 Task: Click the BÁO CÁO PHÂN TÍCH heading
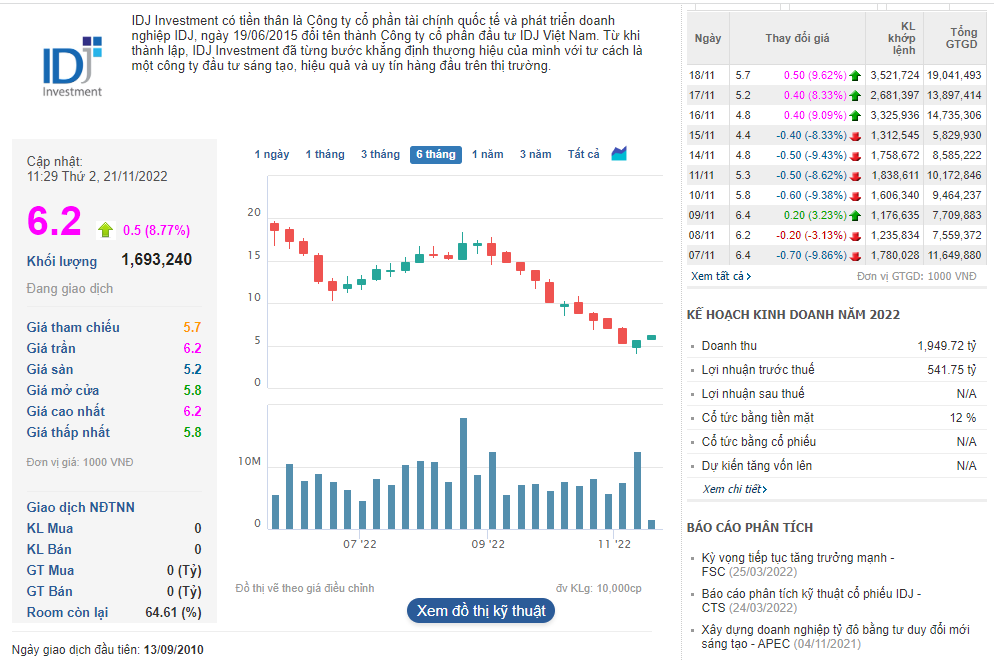pyautogui.click(x=749, y=527)
